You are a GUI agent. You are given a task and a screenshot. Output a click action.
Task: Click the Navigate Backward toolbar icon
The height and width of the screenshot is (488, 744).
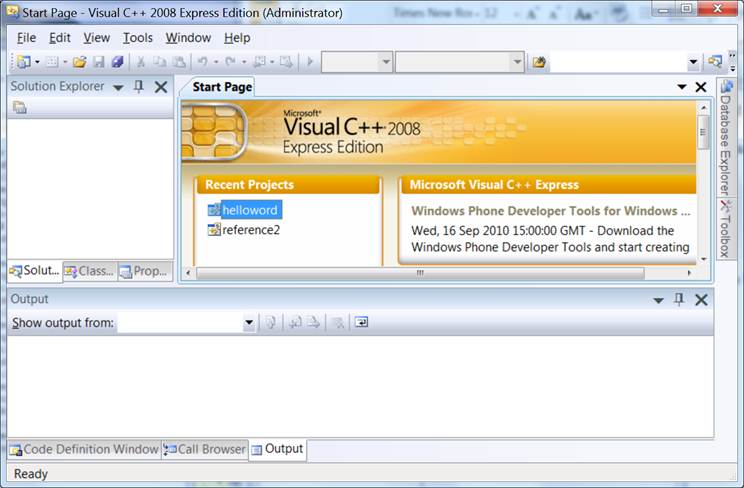[260, 62]
